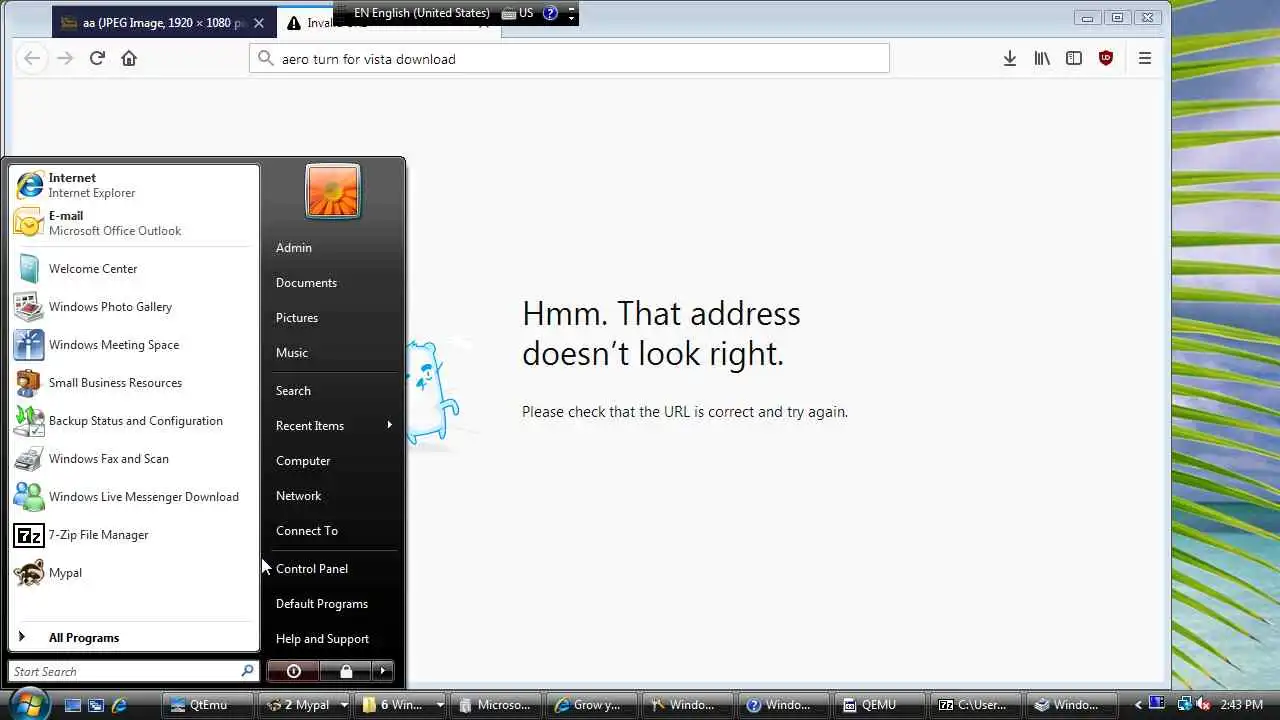1280x720 pixels.
Task: Go to browser home page
Action: point(129,58)
